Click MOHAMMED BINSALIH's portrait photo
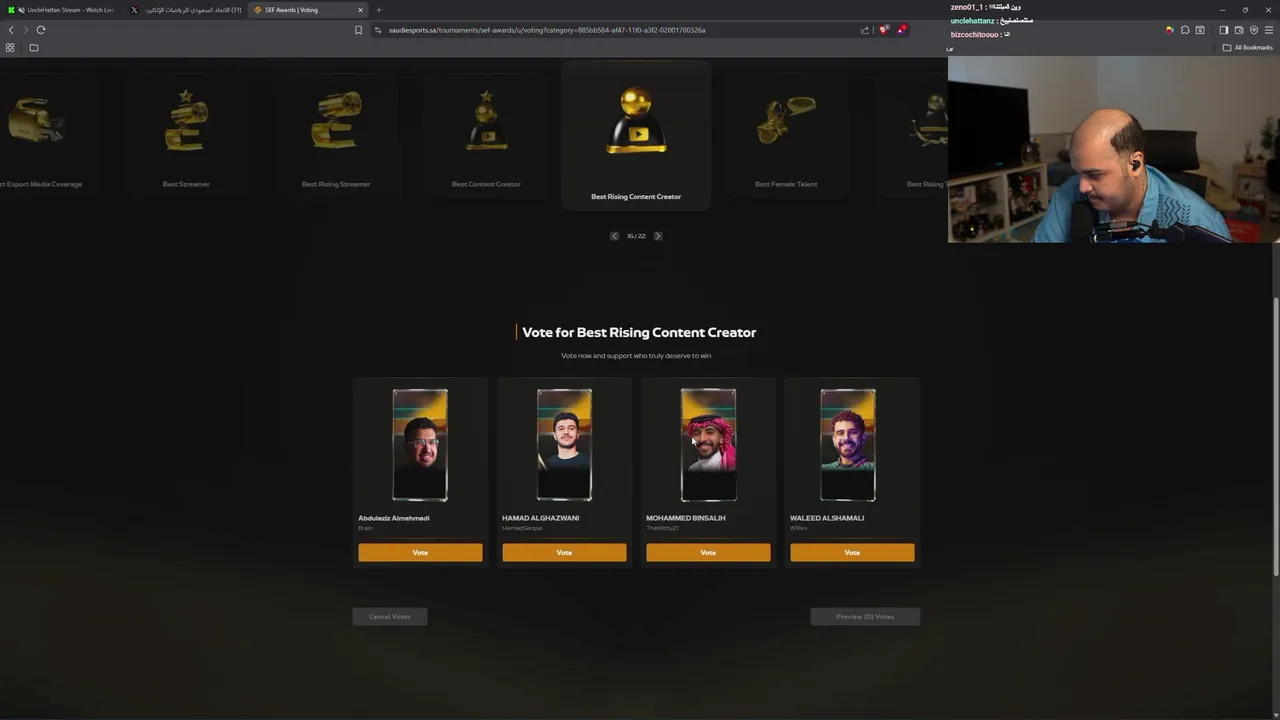Viewport: 1280px width, 720px height. [x=708, y=445]
